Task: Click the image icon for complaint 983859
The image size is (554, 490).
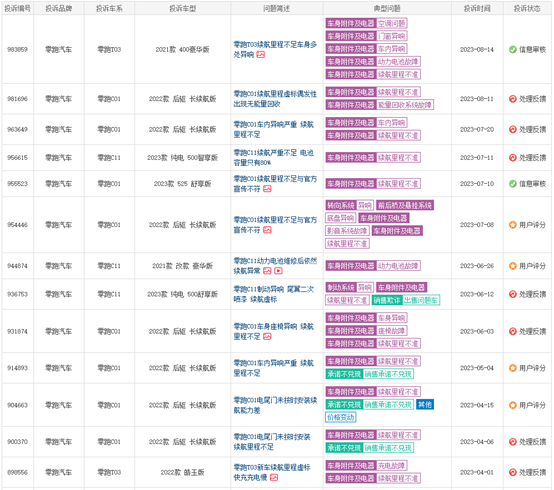Action: 261,55
